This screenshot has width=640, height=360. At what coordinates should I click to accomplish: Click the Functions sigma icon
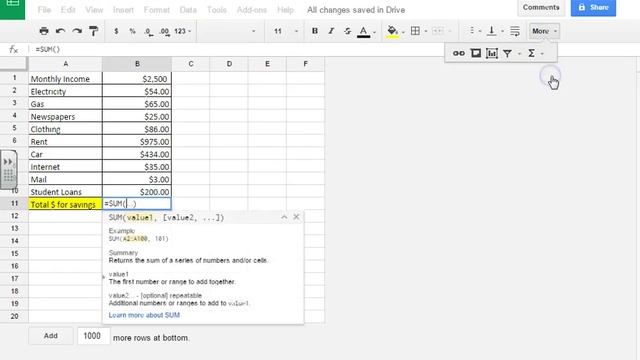531,53
